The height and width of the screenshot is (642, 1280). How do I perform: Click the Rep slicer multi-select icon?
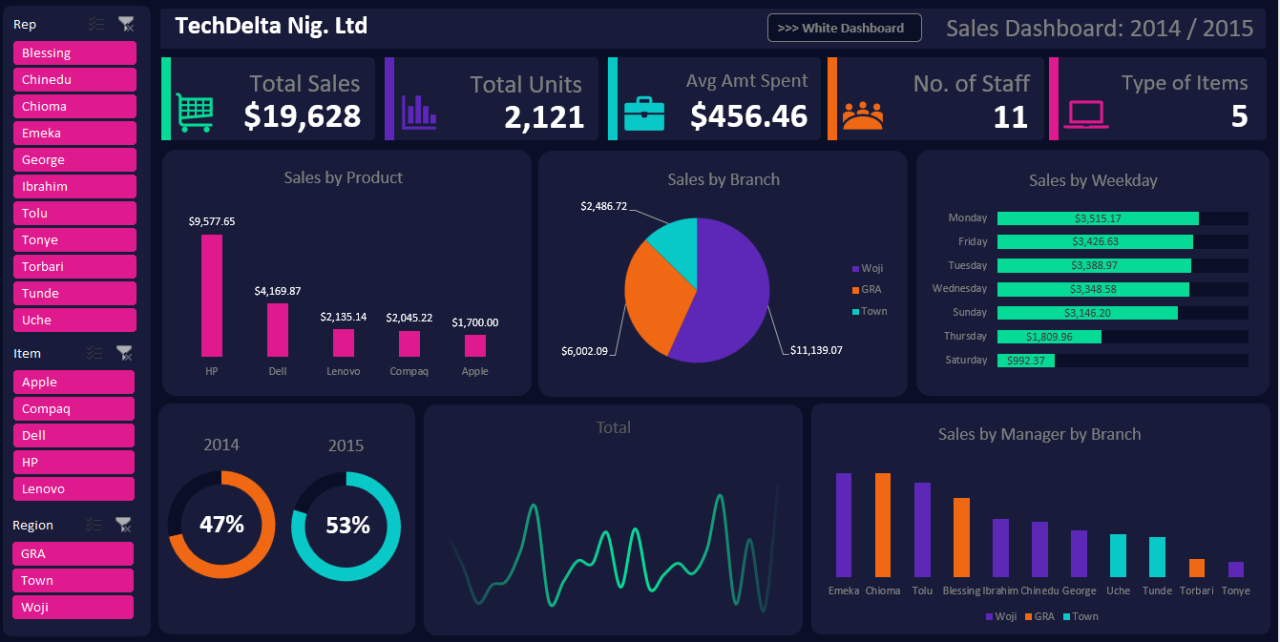point(96,24)
